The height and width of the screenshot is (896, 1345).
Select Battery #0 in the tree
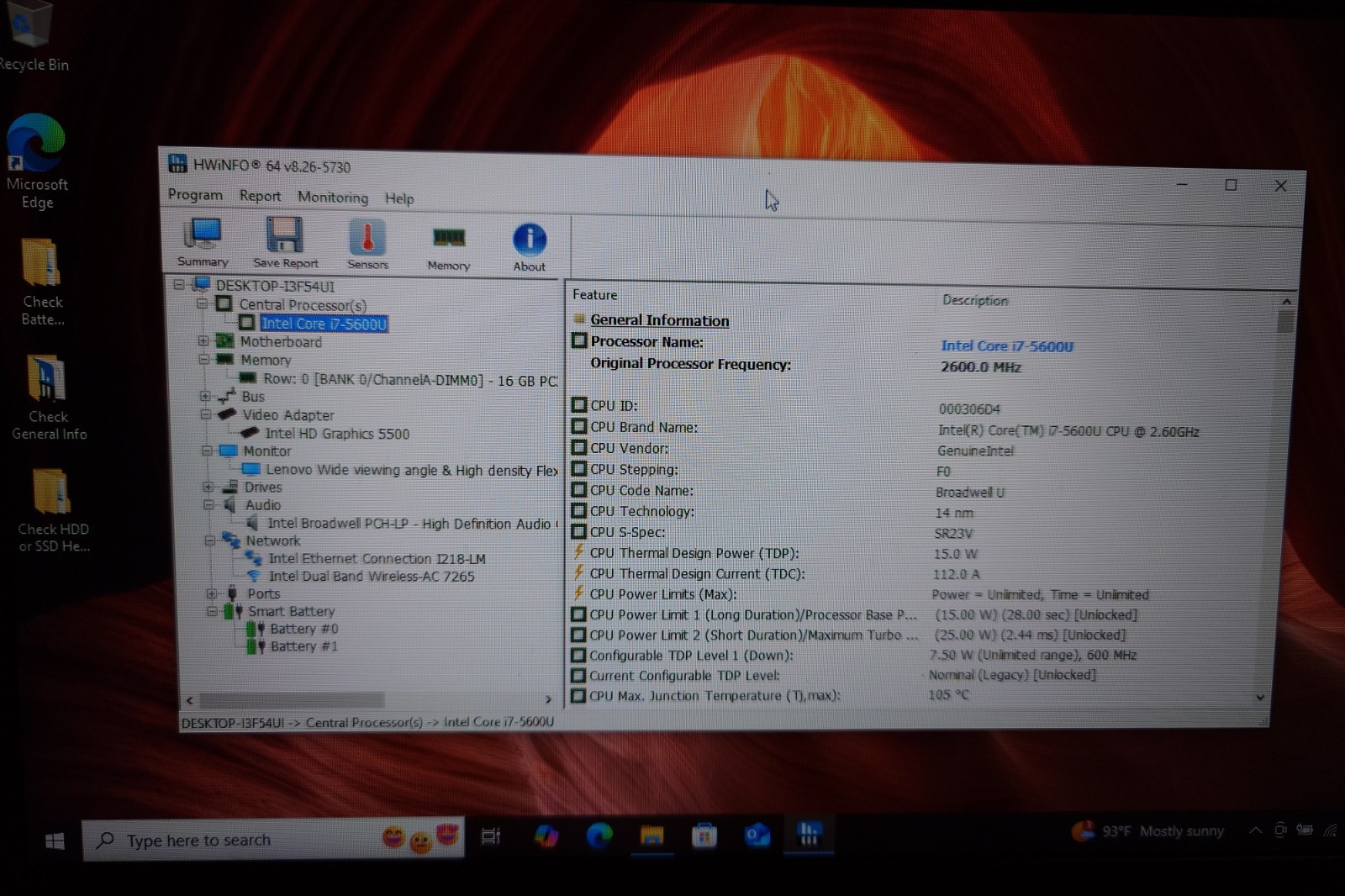[x=303, y=629]
